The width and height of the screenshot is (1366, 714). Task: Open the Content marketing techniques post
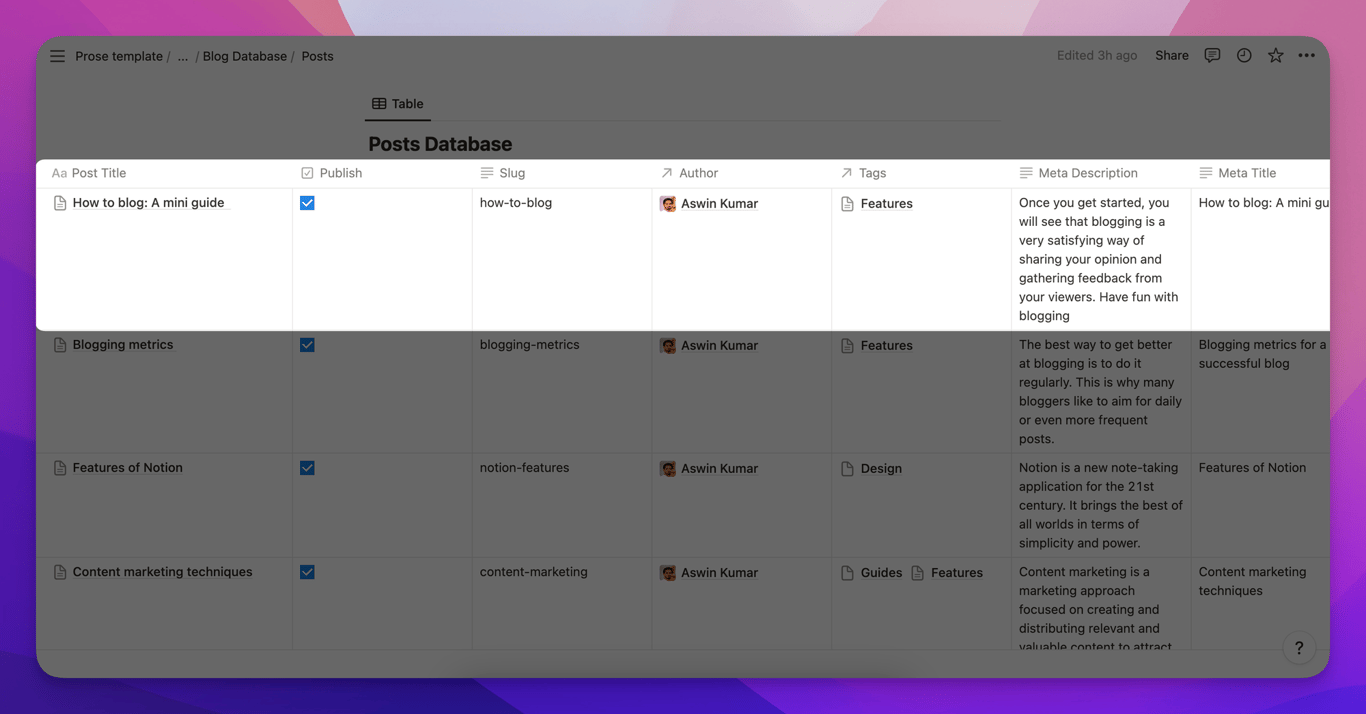pyautogui.click(x=162, y=572)
